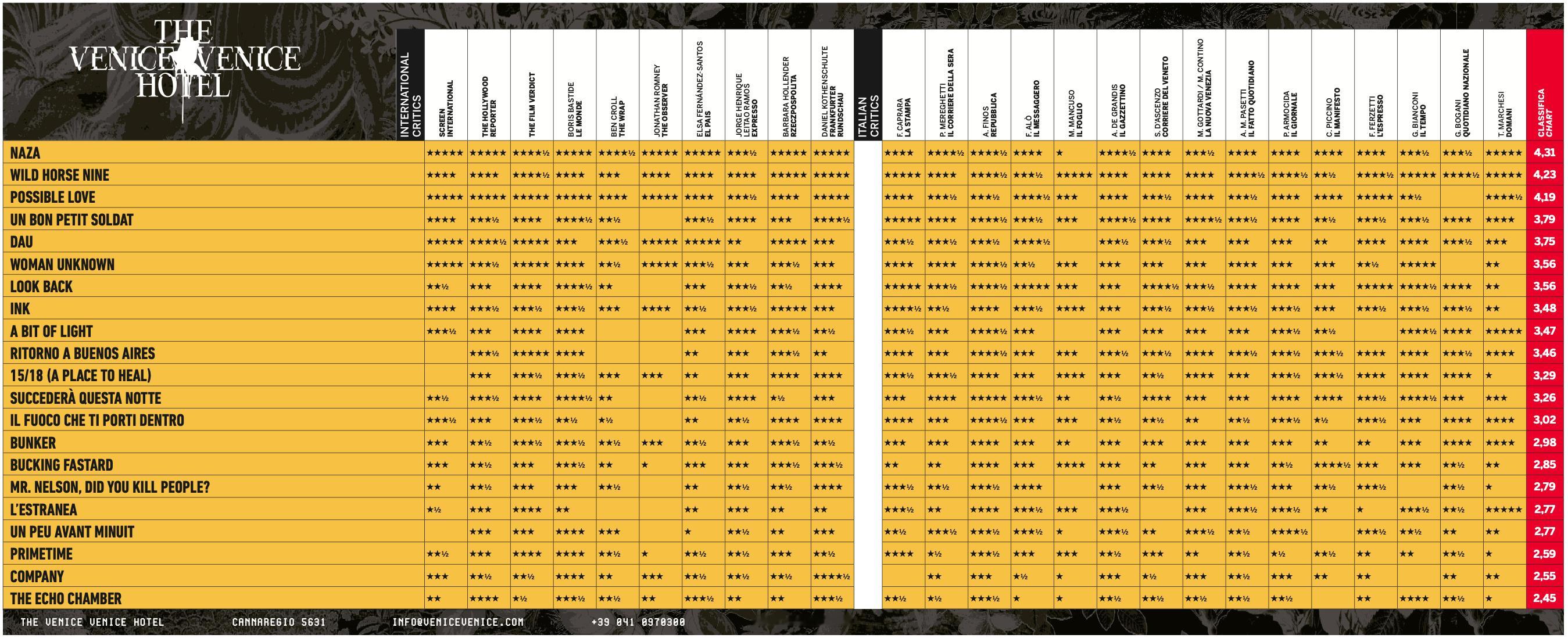
Task: Select the film title PRIMETIME
Action: [41, 554]
